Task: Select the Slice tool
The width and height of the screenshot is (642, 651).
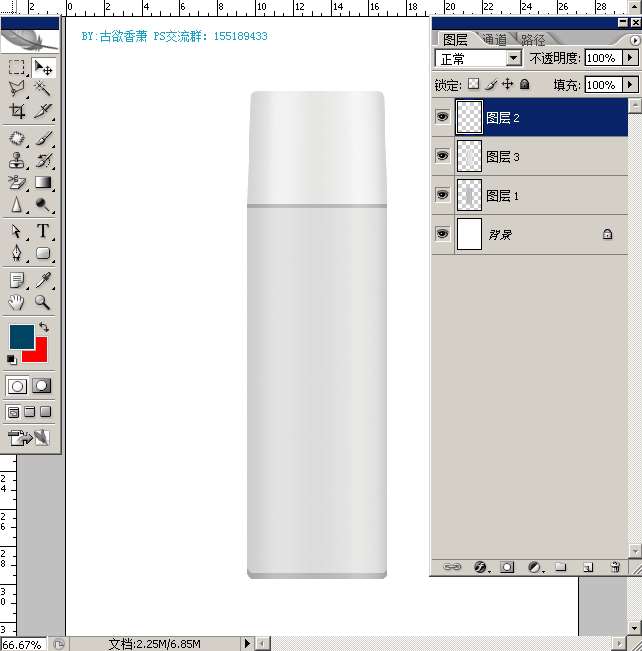Action: coord(43,111)
